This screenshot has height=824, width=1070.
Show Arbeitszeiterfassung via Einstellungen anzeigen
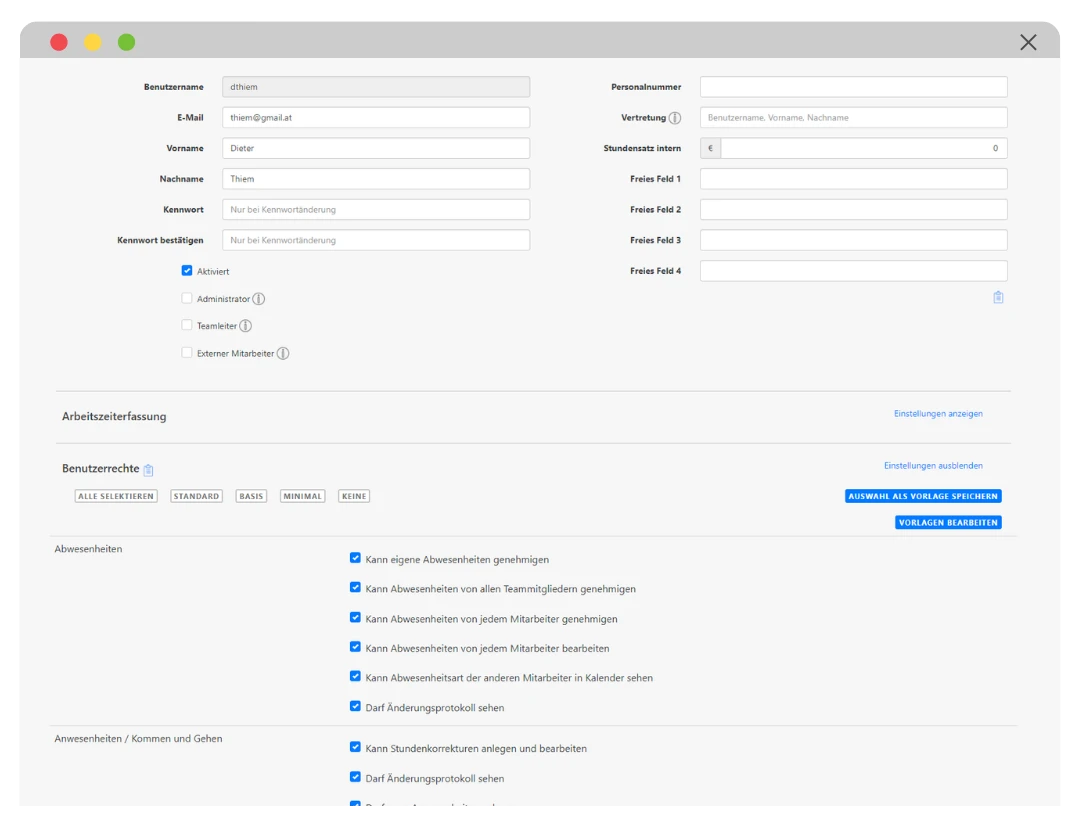point(938,414)
